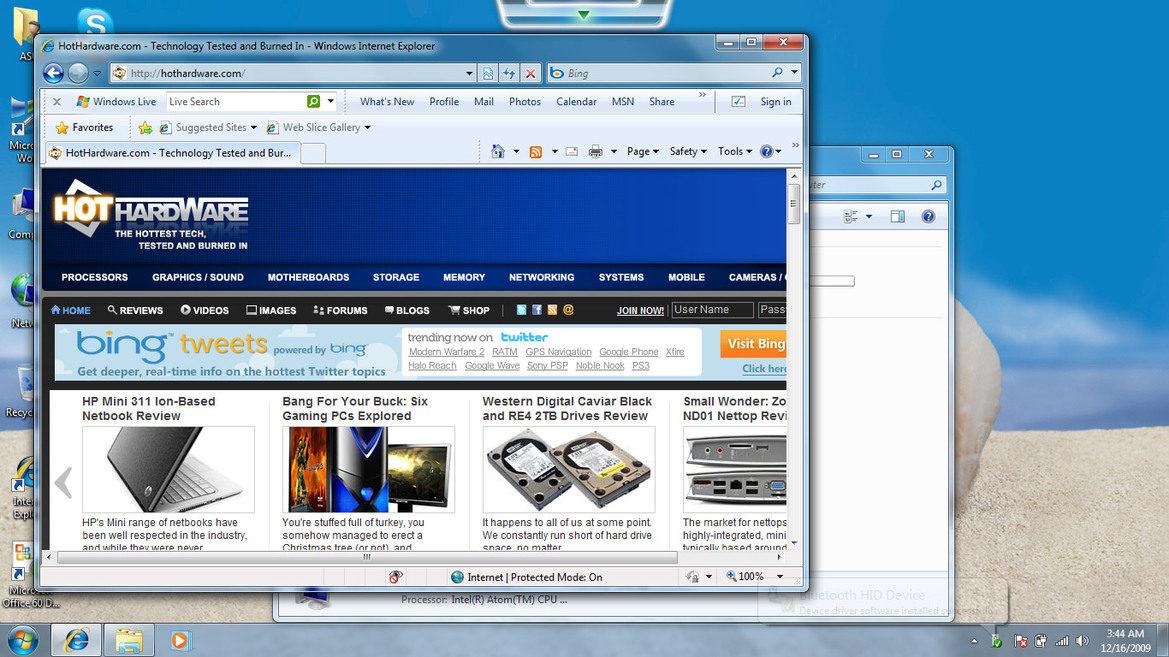Expand the Bing search provider dropdown

[795, 72]
